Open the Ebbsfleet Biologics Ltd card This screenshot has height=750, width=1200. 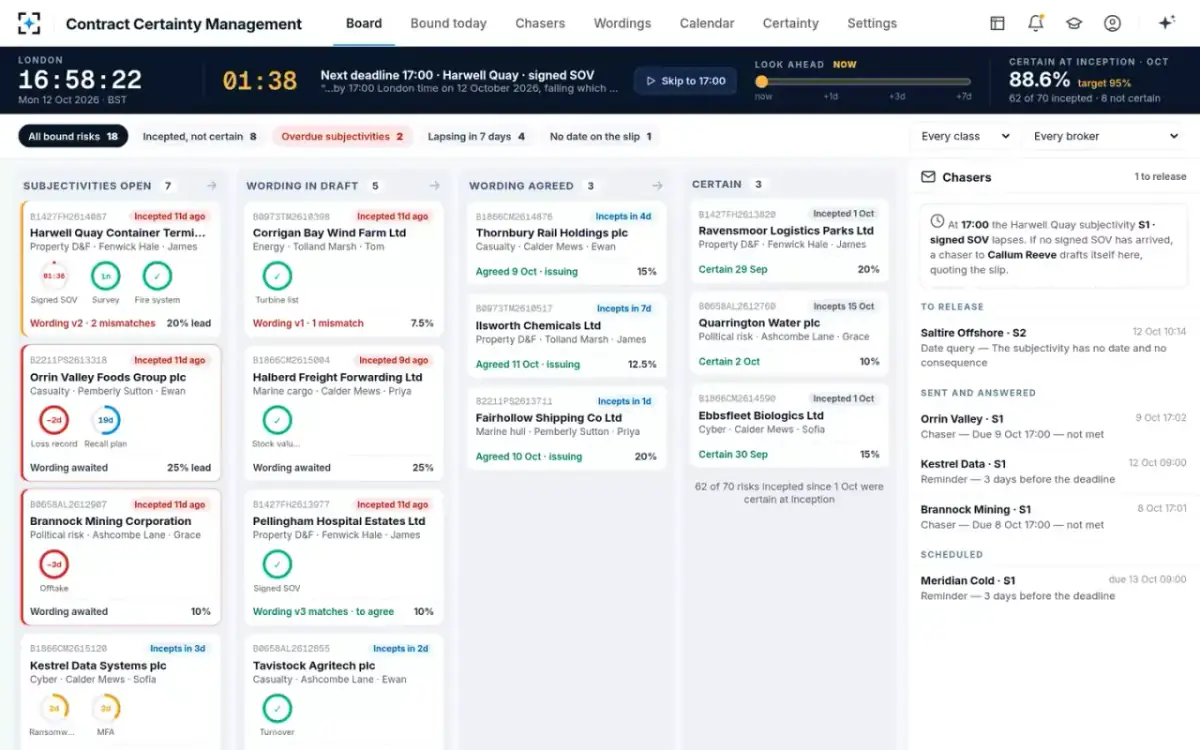(789, 427)
